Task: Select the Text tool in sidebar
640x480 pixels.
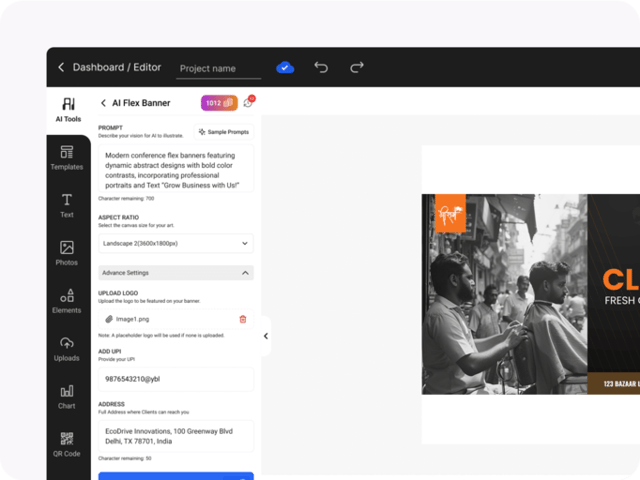Action: click(67, 206)
